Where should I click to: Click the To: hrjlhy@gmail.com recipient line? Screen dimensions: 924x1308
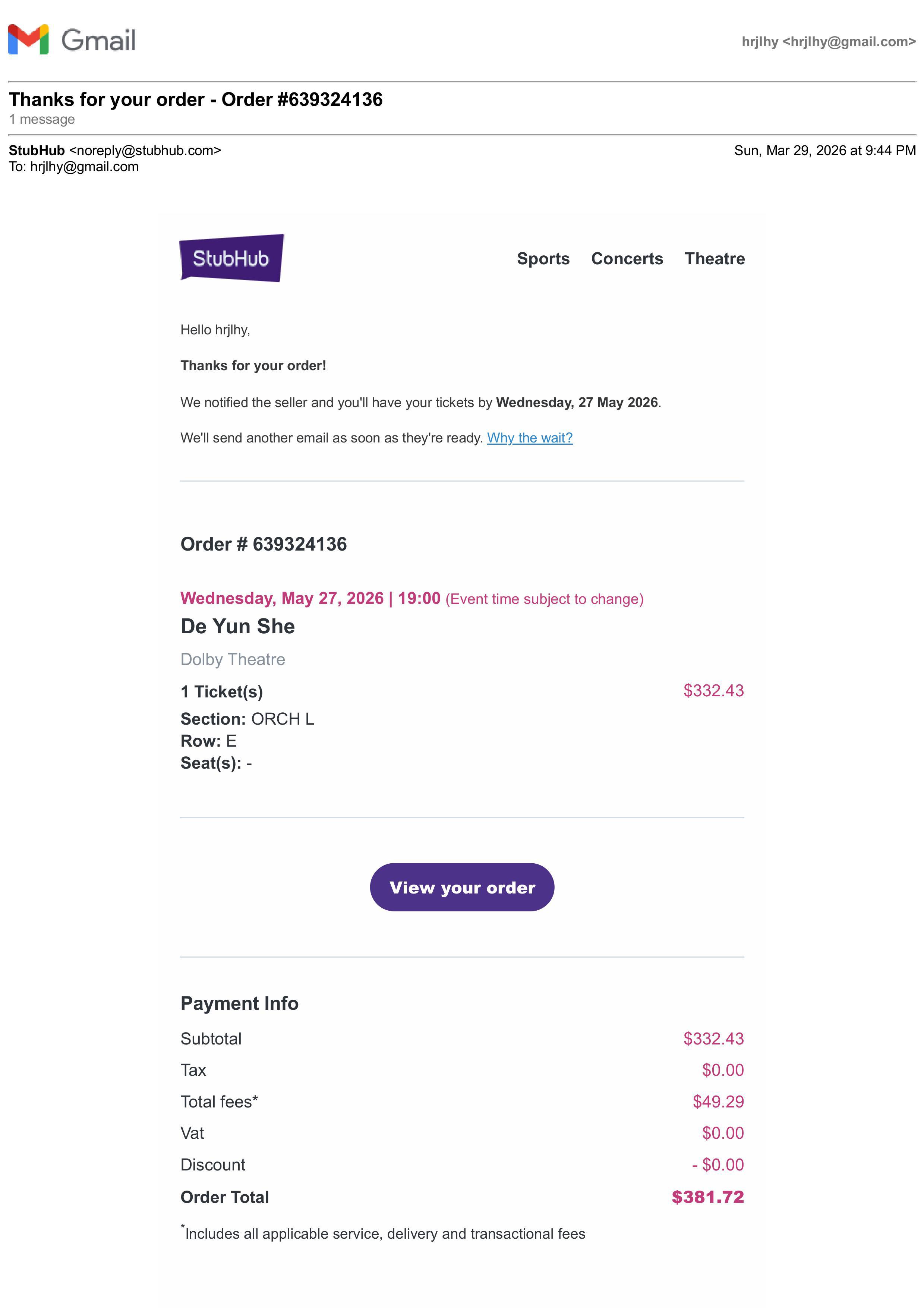pyautogui.click(x=73, y=167)
